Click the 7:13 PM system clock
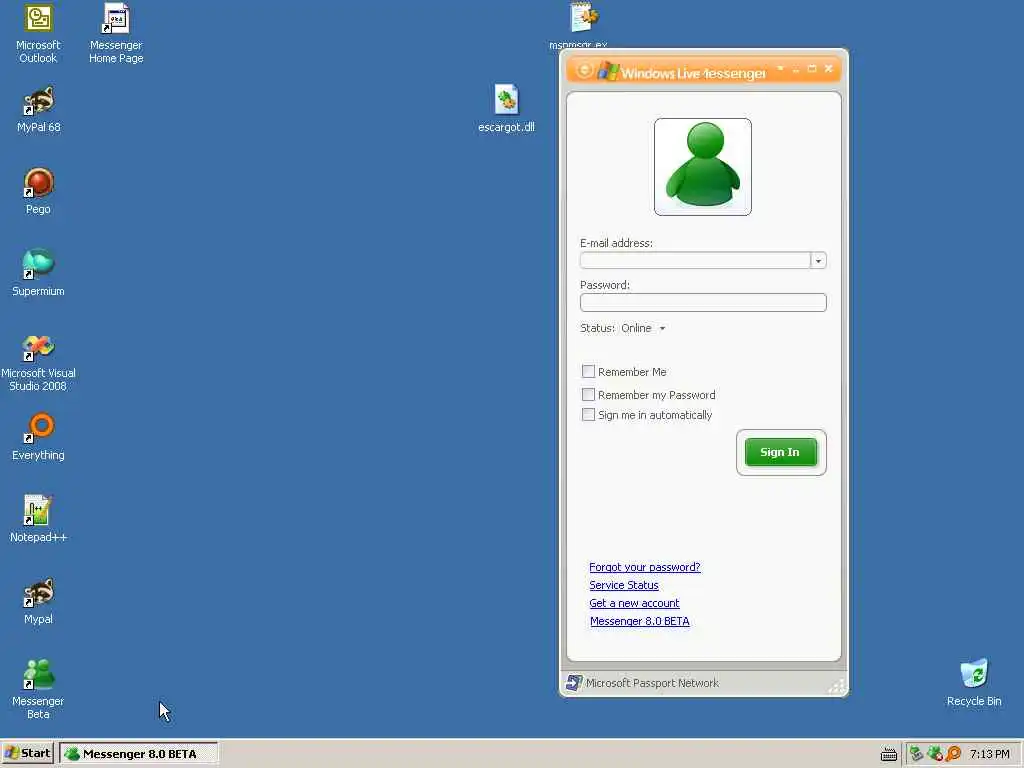This screenshot has width=1024, height=768. [989, 754]
